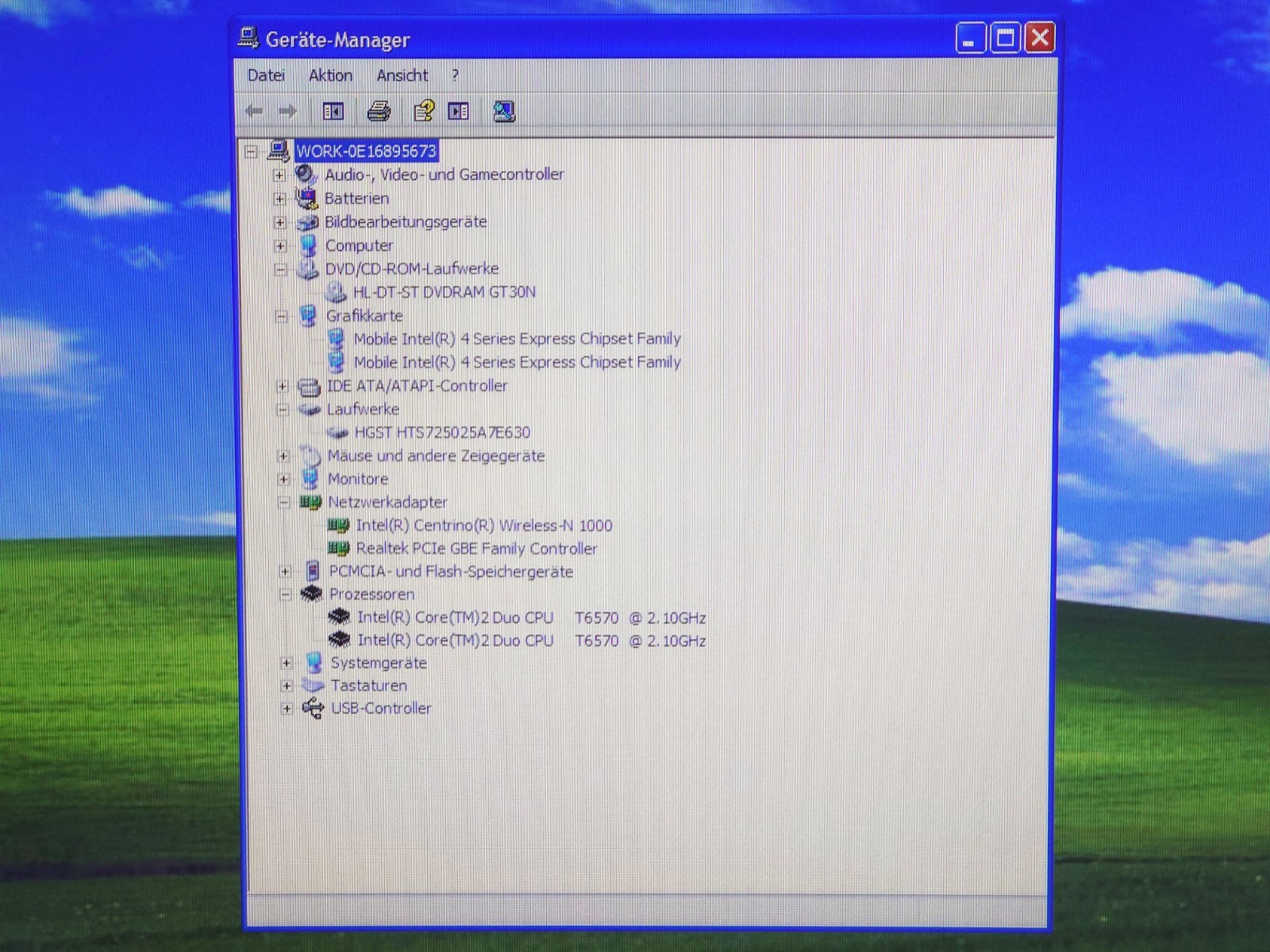This screenshot has height=952, width=1270.
Task: Click the Mäuse und andere Zeigegeräte icon
Action: click(310, 455)
